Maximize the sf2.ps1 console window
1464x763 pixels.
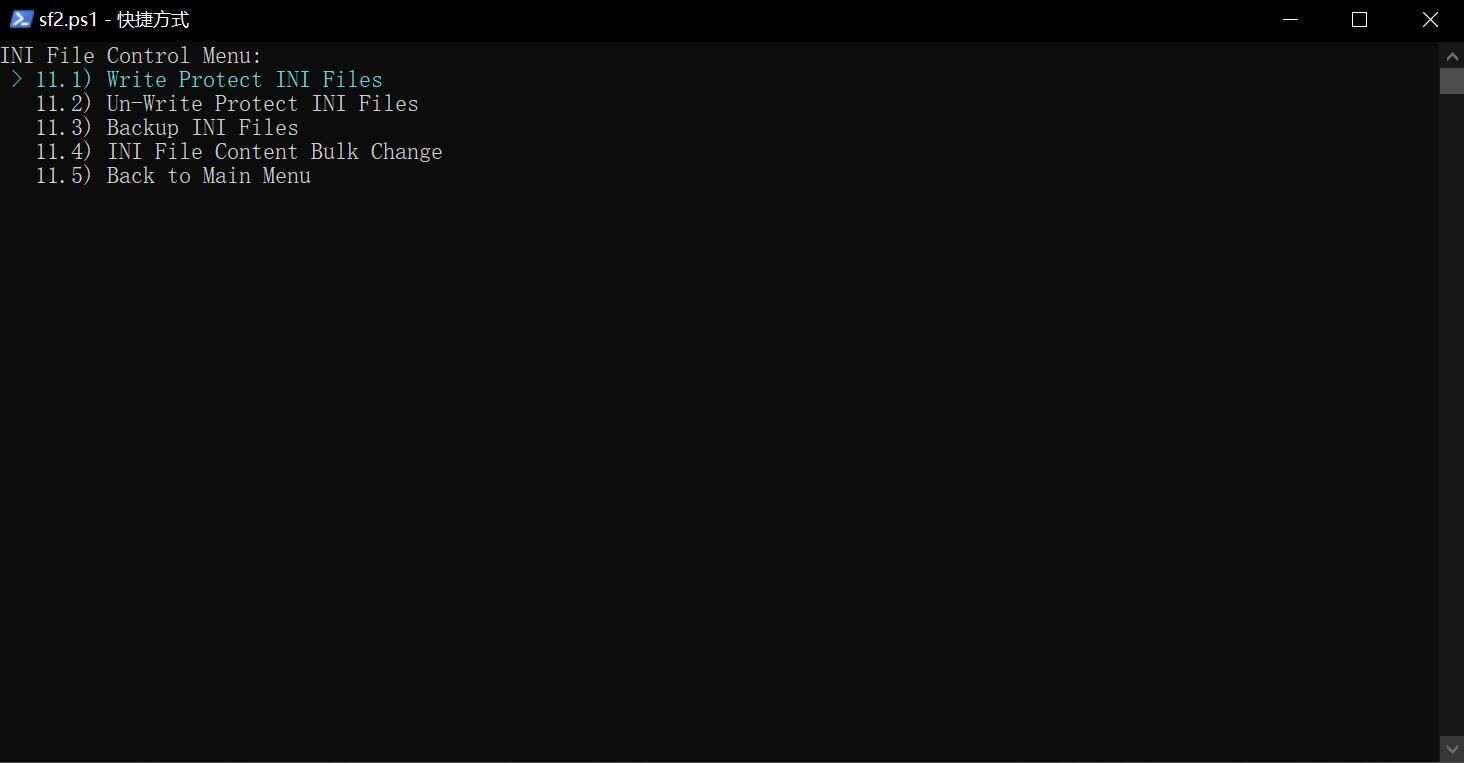pos(1359,20)
